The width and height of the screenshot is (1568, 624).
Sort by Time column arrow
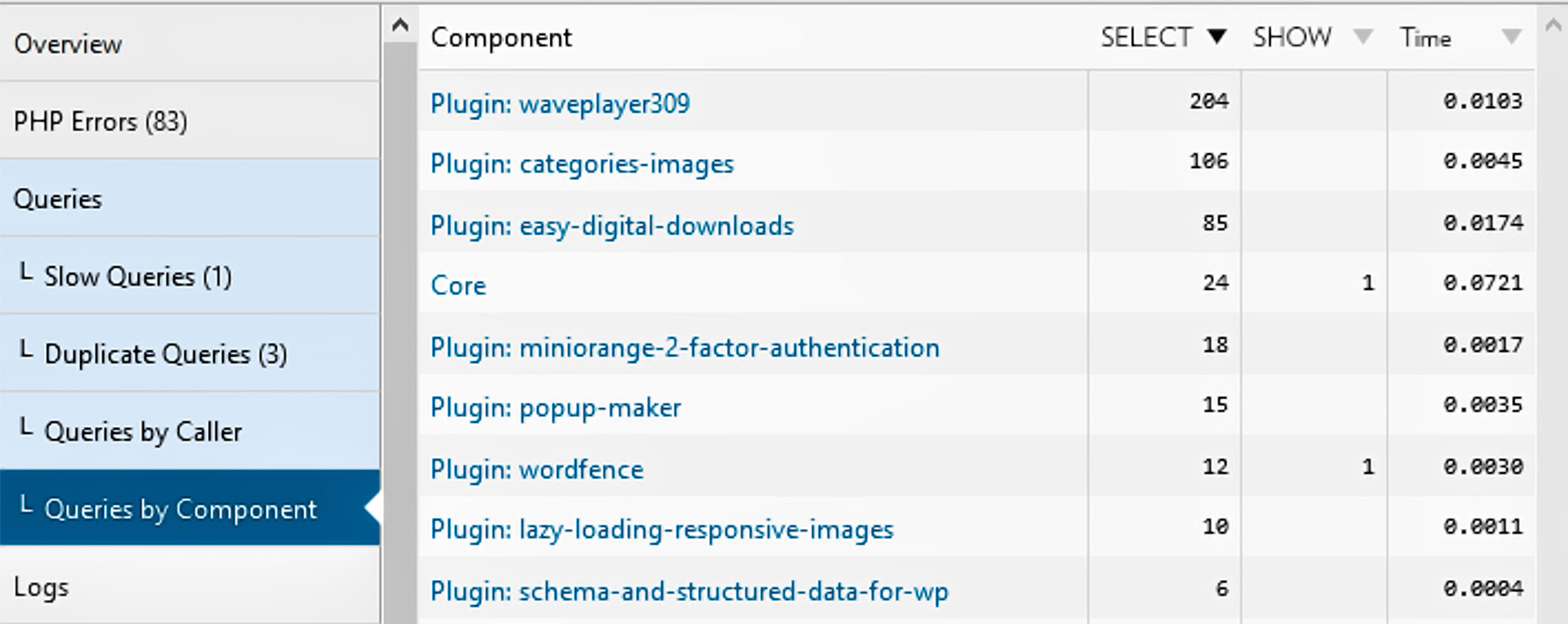click(x=1511, y=37)
